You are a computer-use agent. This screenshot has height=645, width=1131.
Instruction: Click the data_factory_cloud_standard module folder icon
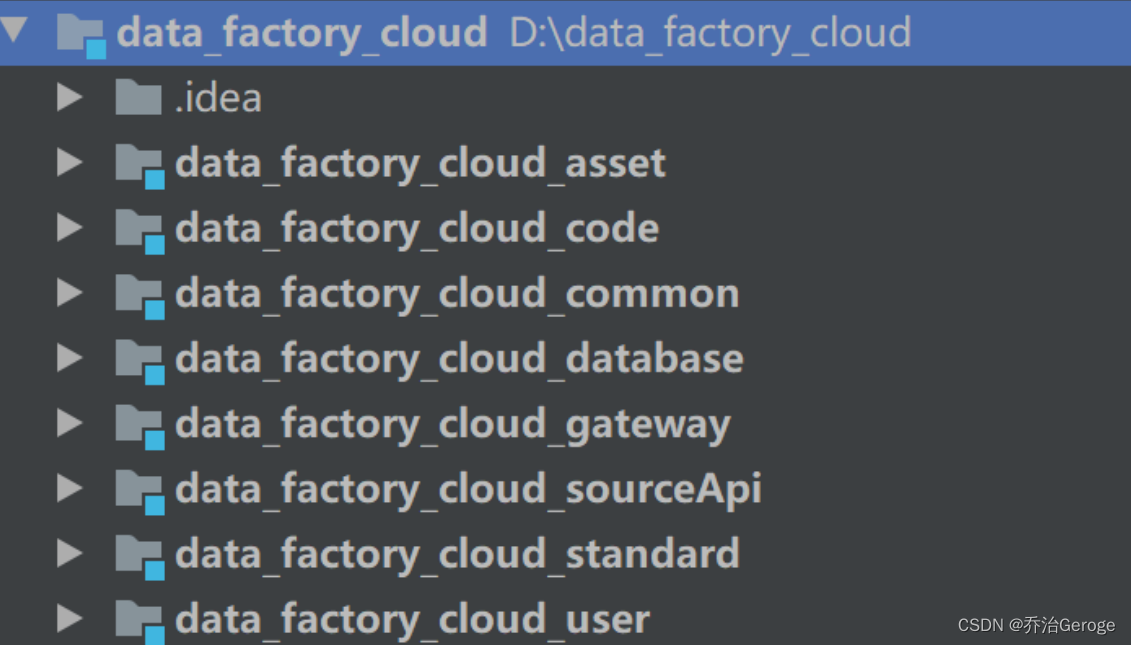point(141,553)
